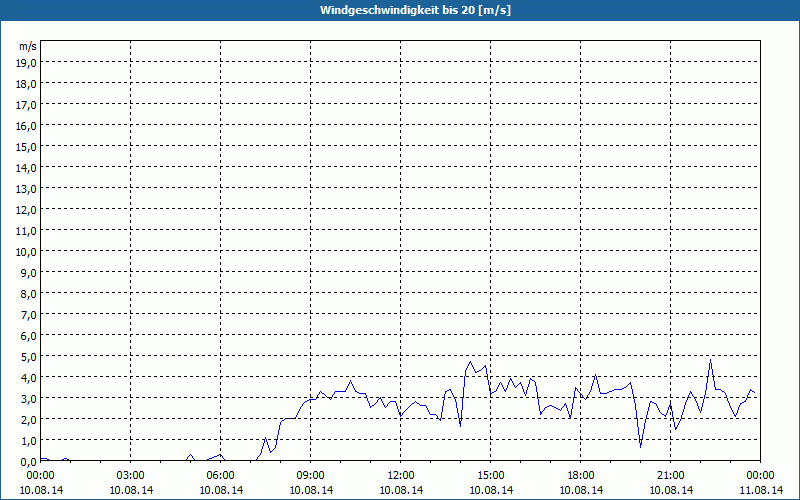Select the 6,0 y-axis value
The image size is (800, 500).
[28, 335]
